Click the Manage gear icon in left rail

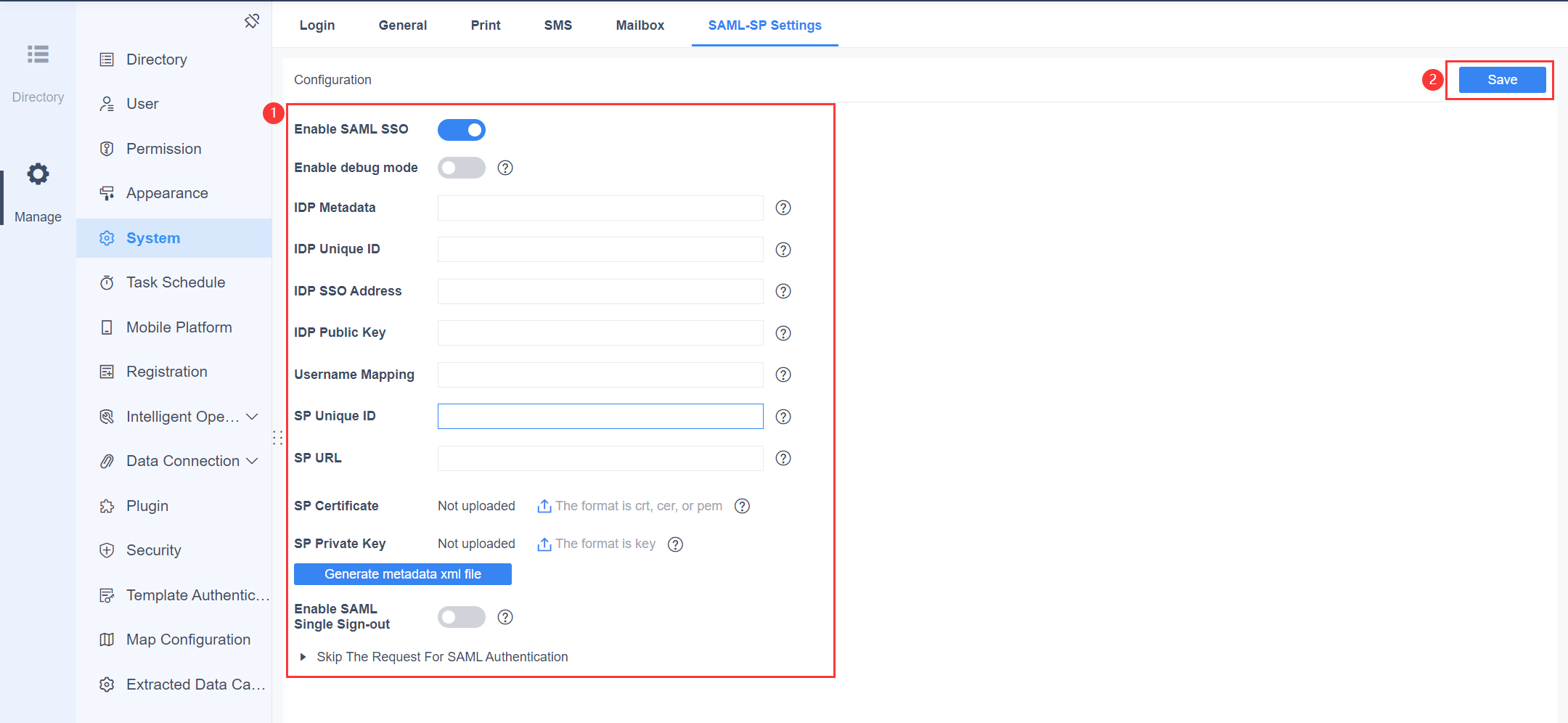coord(38,173)
